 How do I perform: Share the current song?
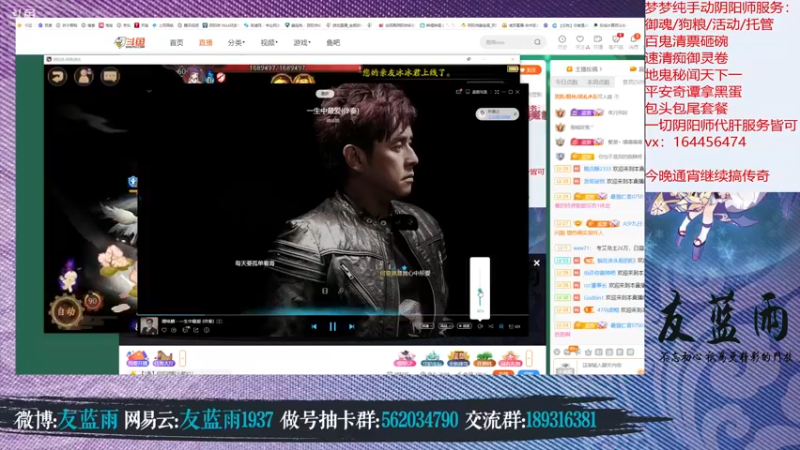(x=196, y=330)
